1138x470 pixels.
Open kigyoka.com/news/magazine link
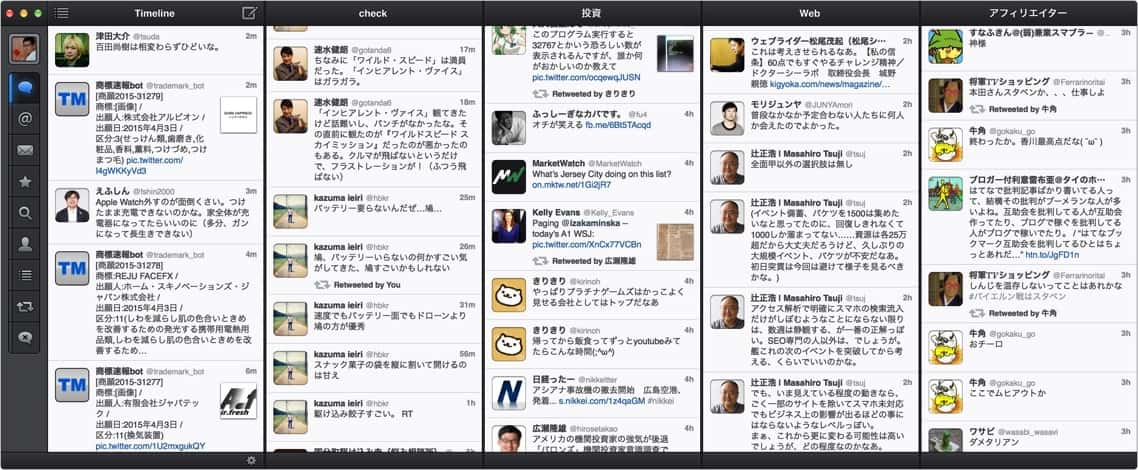(x=830, y=84)
